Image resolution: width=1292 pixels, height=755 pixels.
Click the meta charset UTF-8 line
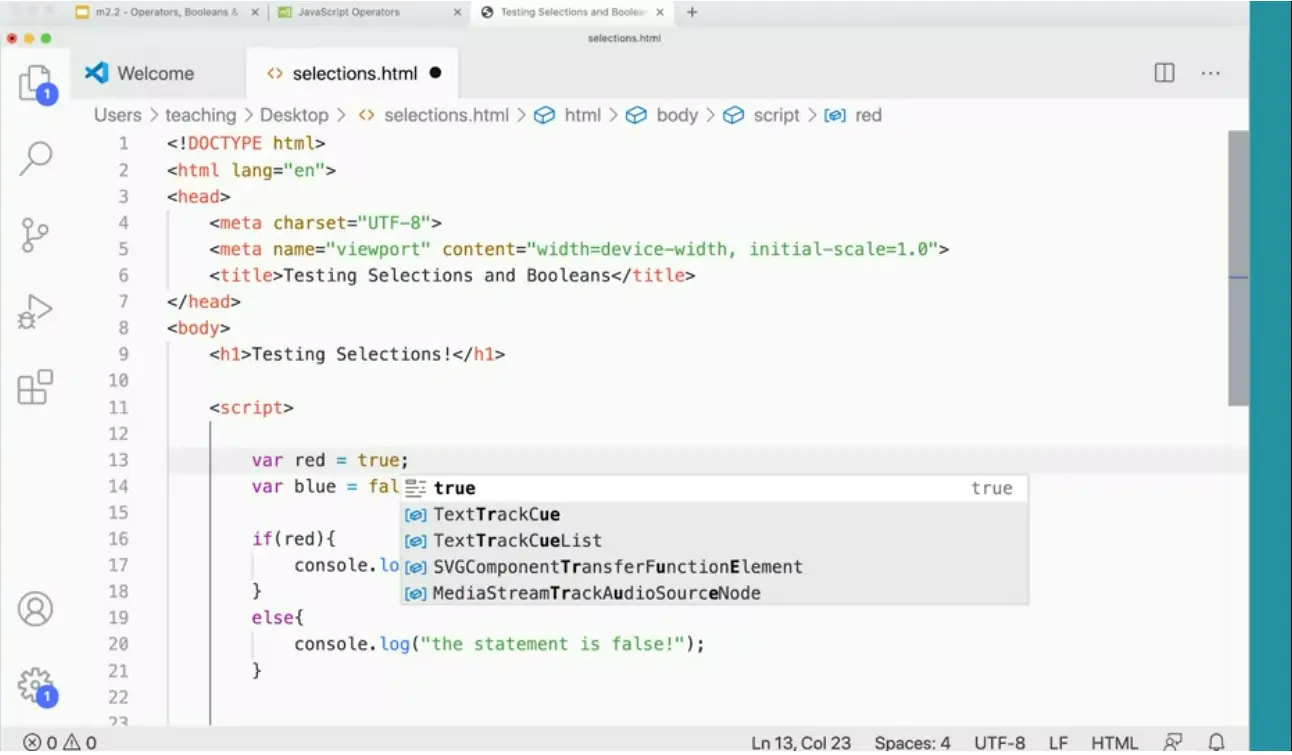pos(325,222)
